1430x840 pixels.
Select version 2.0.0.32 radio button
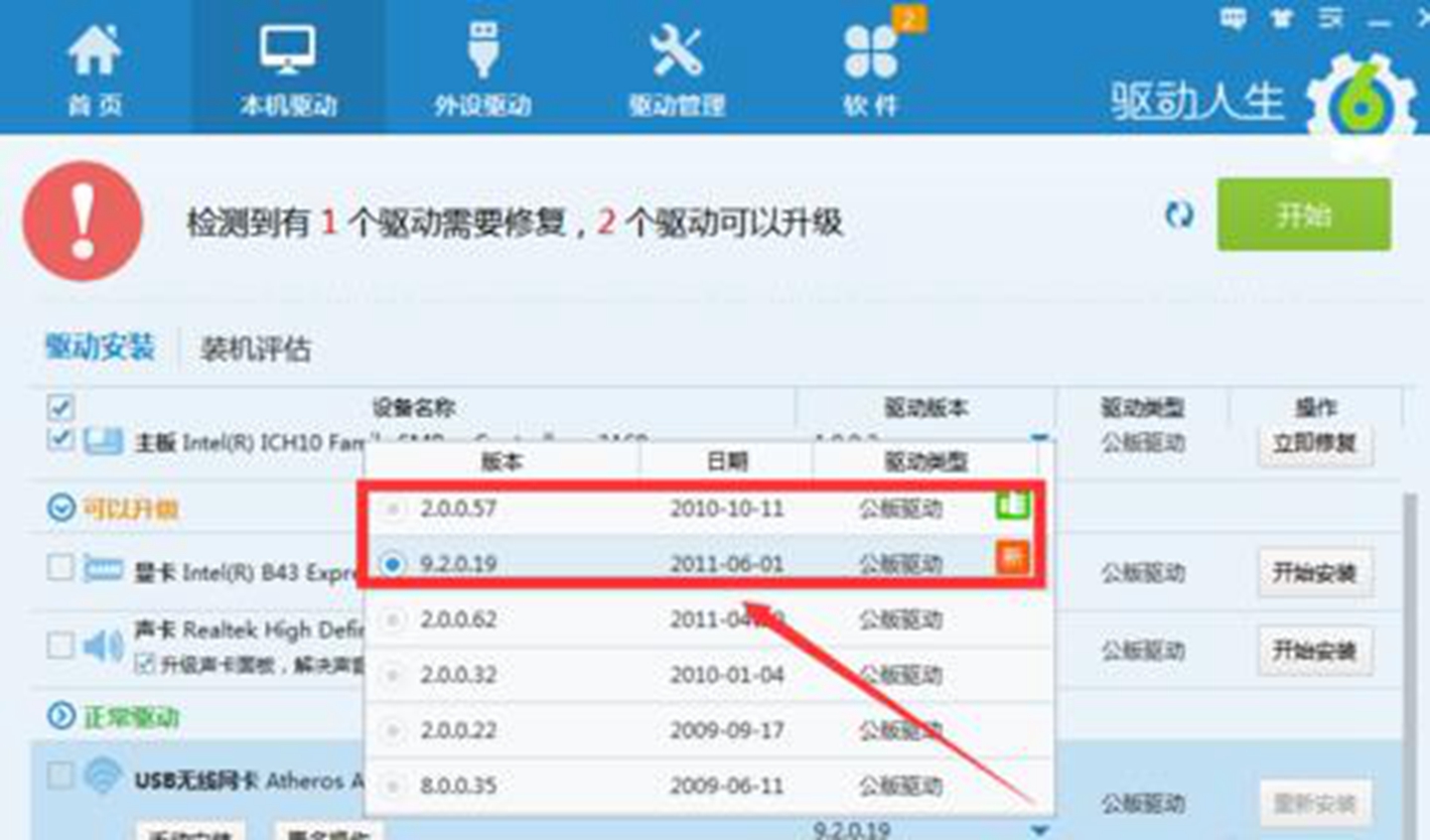[x=393, y=675]
